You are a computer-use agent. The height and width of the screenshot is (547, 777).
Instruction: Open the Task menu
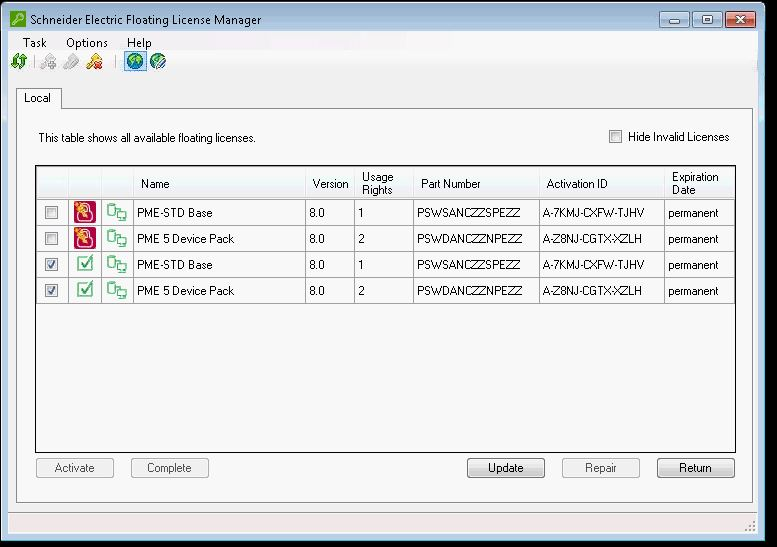pos(35,43)
